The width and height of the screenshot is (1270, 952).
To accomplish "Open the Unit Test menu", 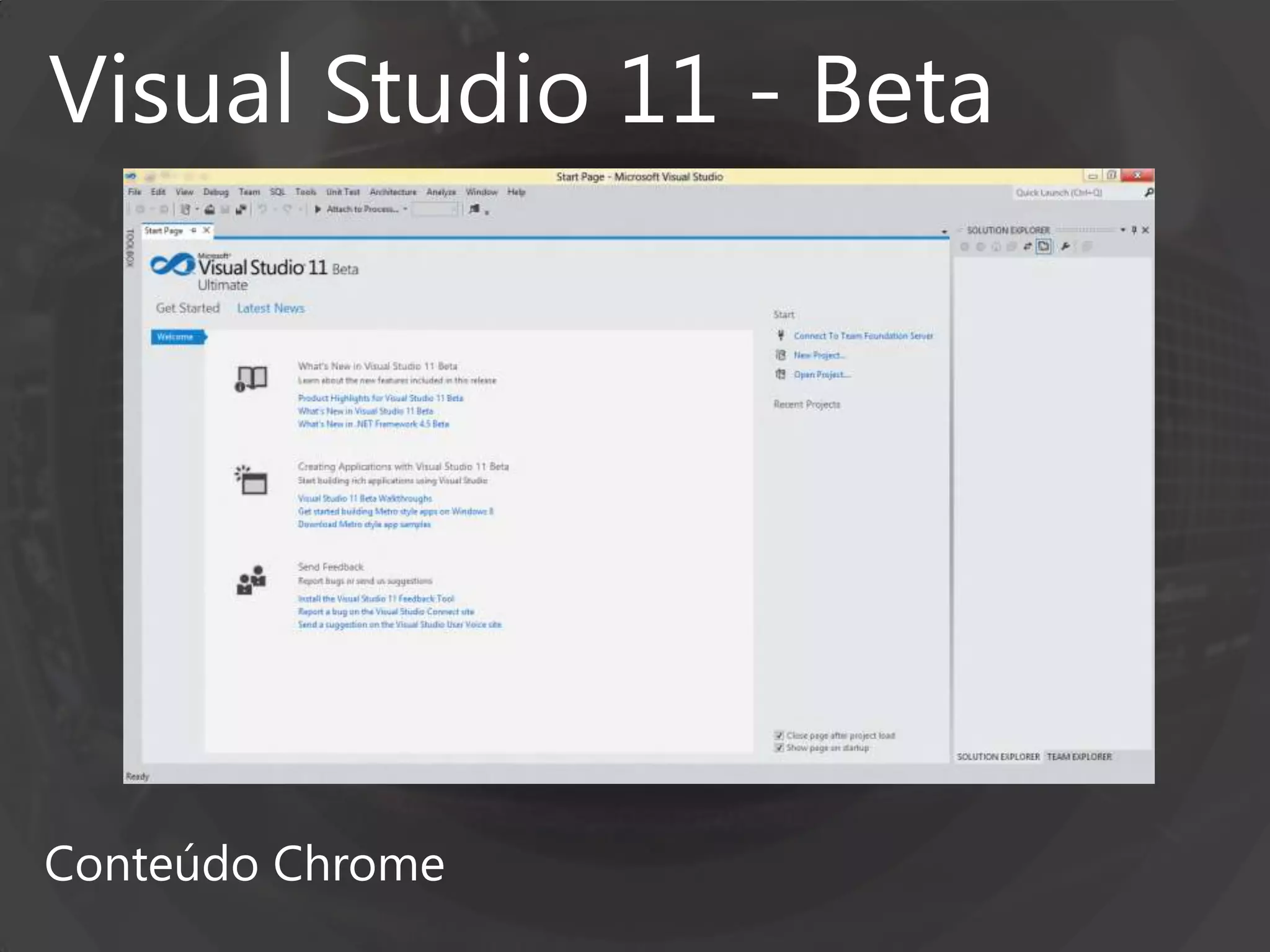I will point(343,192).
